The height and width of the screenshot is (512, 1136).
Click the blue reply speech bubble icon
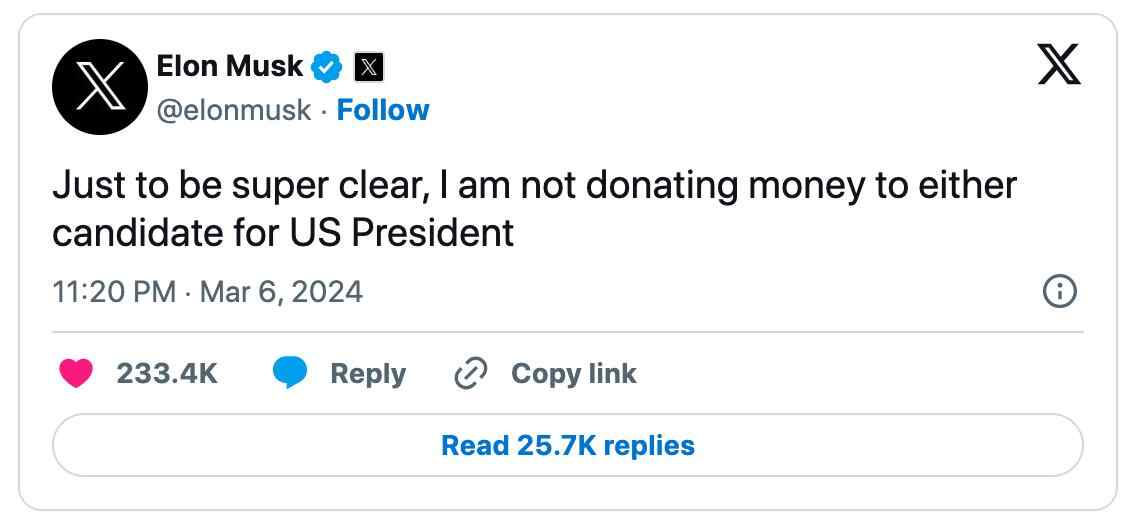click(290, 374)
